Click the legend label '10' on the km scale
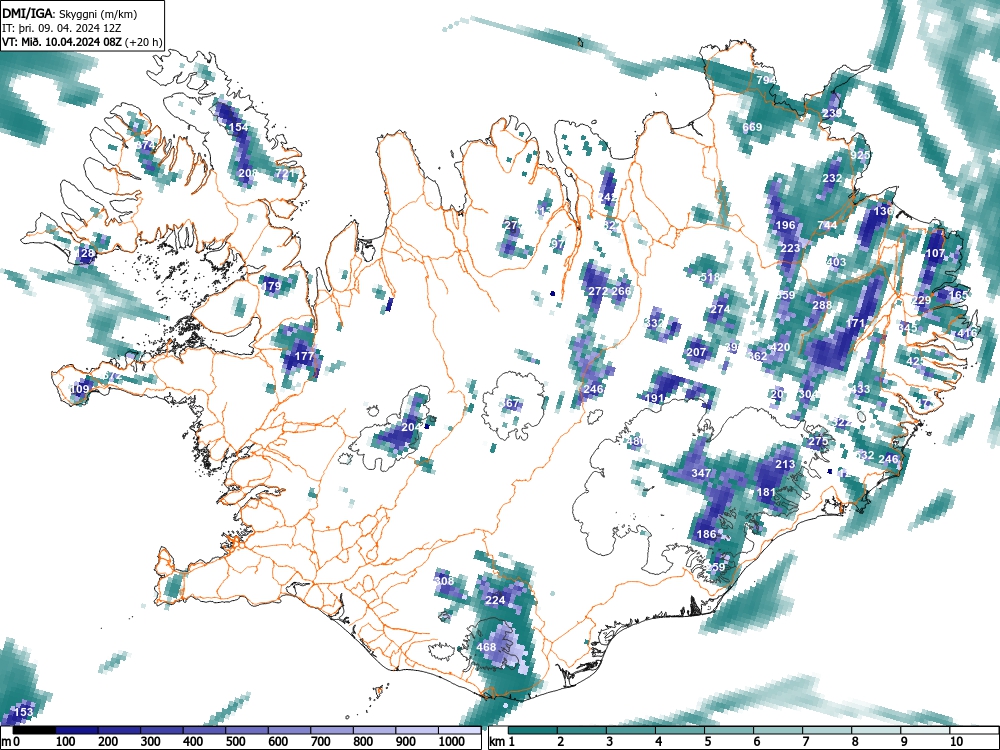The width and height of the screenshot is (1000, 750). pos(956,741)
